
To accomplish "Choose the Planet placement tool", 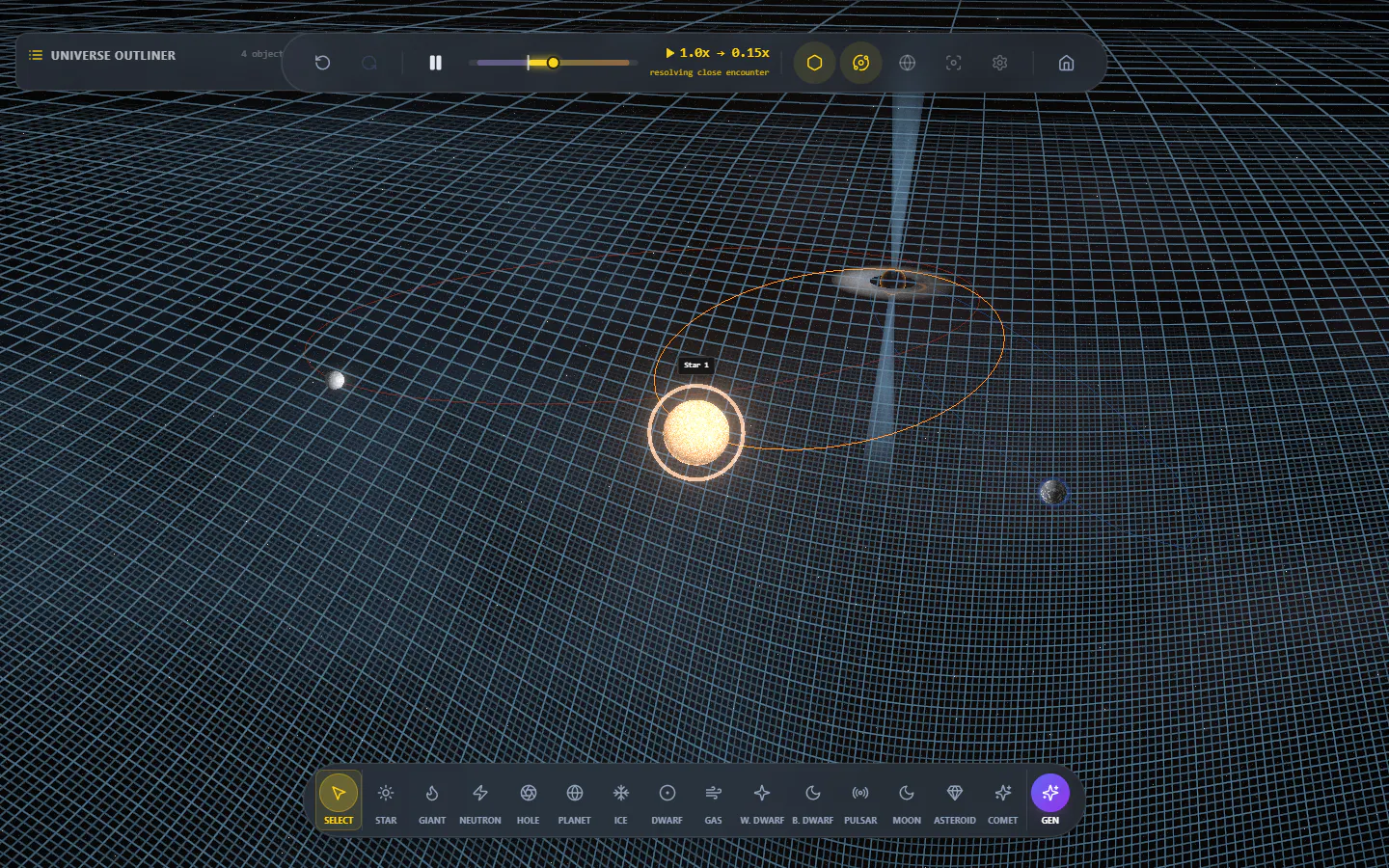I will [574, 800].
